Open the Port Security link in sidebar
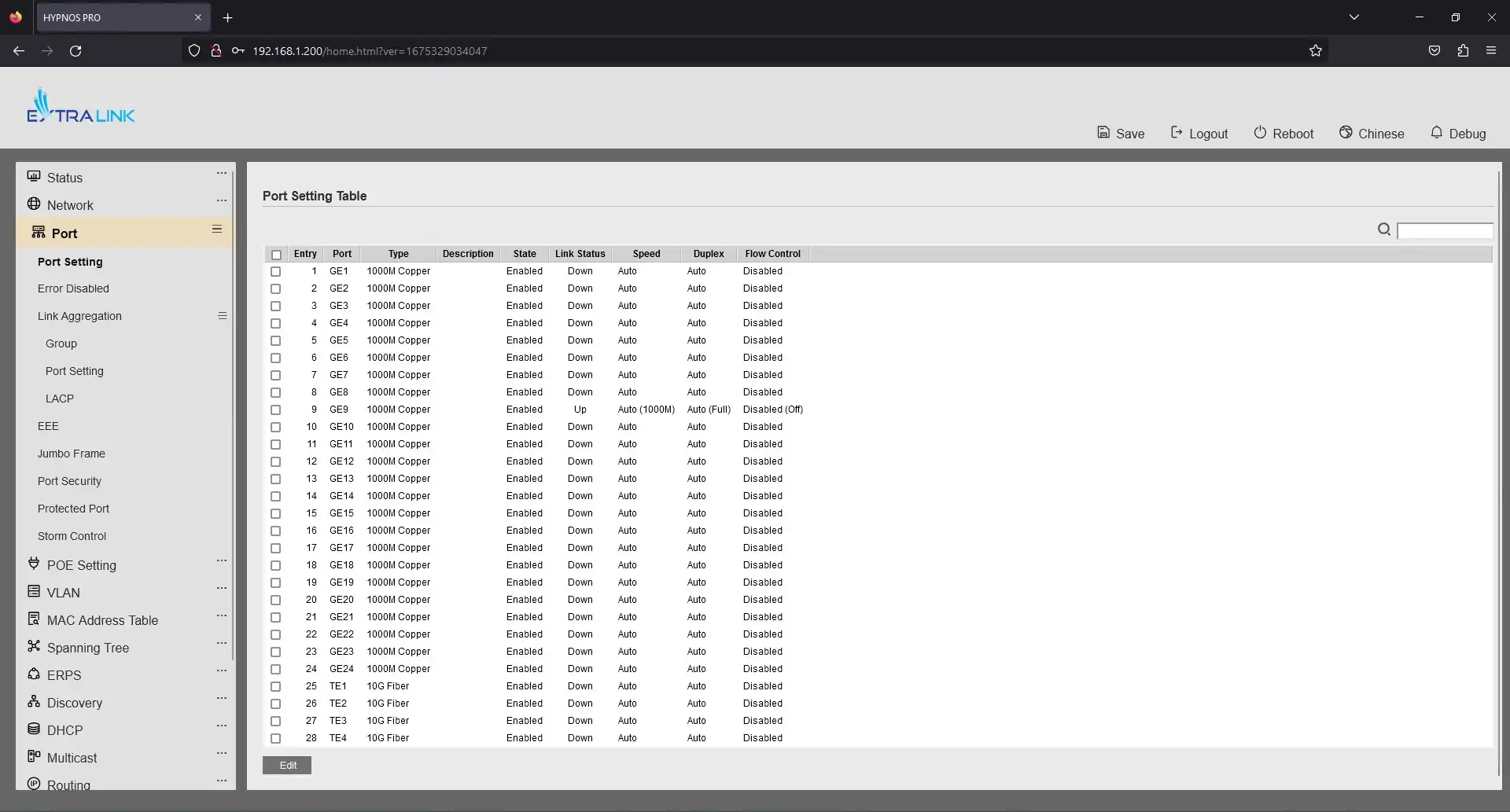Image resolution: width=1510 pixels, height=812 pixels. coord(69,481)
